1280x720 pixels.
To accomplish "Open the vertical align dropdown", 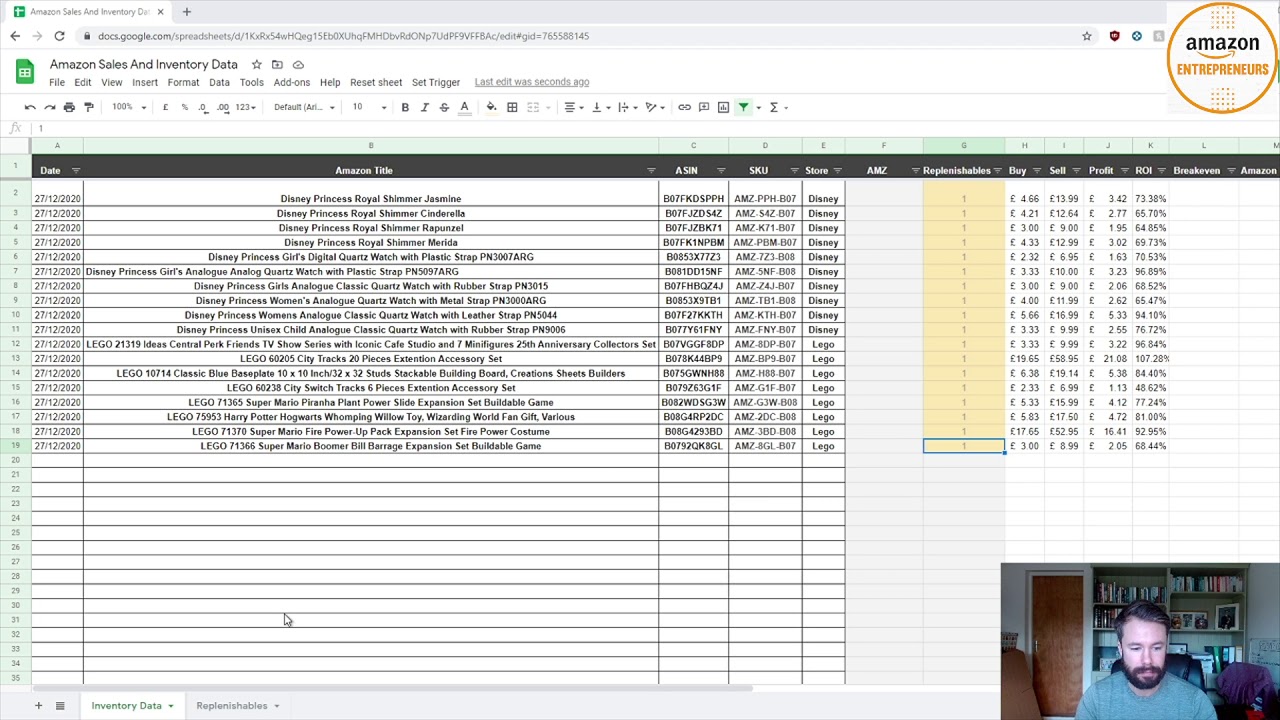I will (600, 107).
